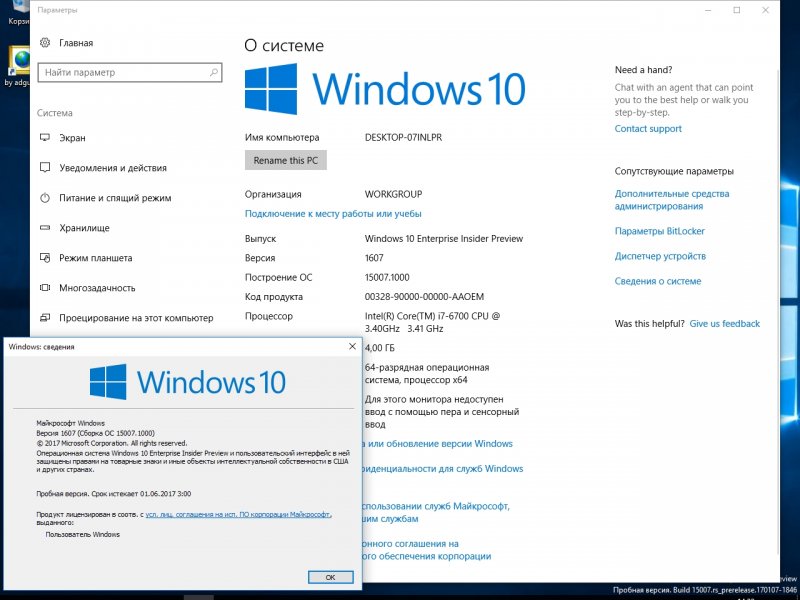Open the license terms link mentioning обеспечения корпорации
Viewport: 800px width, 600px height.
coord(427,550)
